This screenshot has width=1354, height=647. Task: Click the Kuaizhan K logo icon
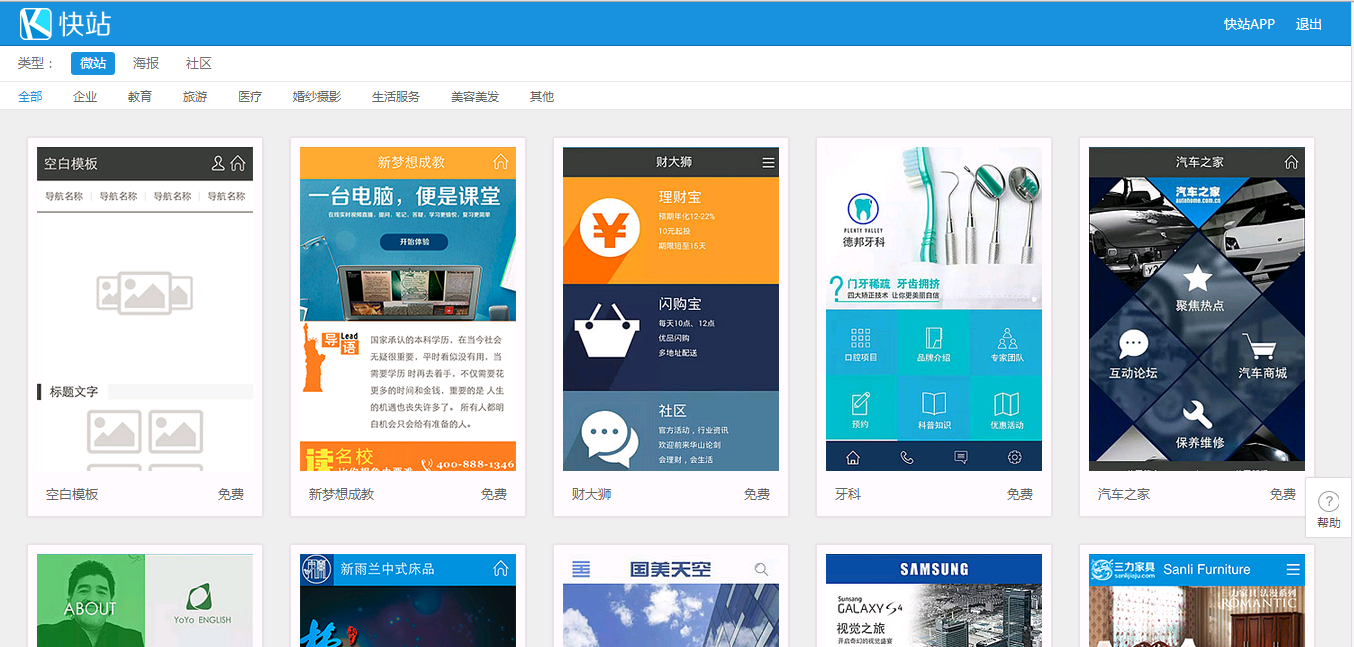(35, 23)
